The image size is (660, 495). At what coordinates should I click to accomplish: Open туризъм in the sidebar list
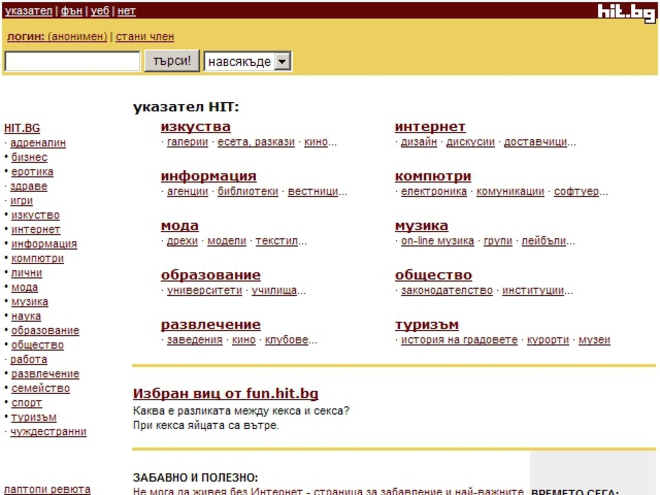click(x=34, y=417)
